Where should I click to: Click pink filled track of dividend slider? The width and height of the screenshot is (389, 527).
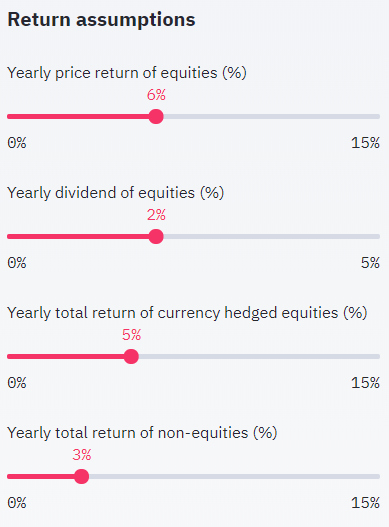tap(78, 236)
